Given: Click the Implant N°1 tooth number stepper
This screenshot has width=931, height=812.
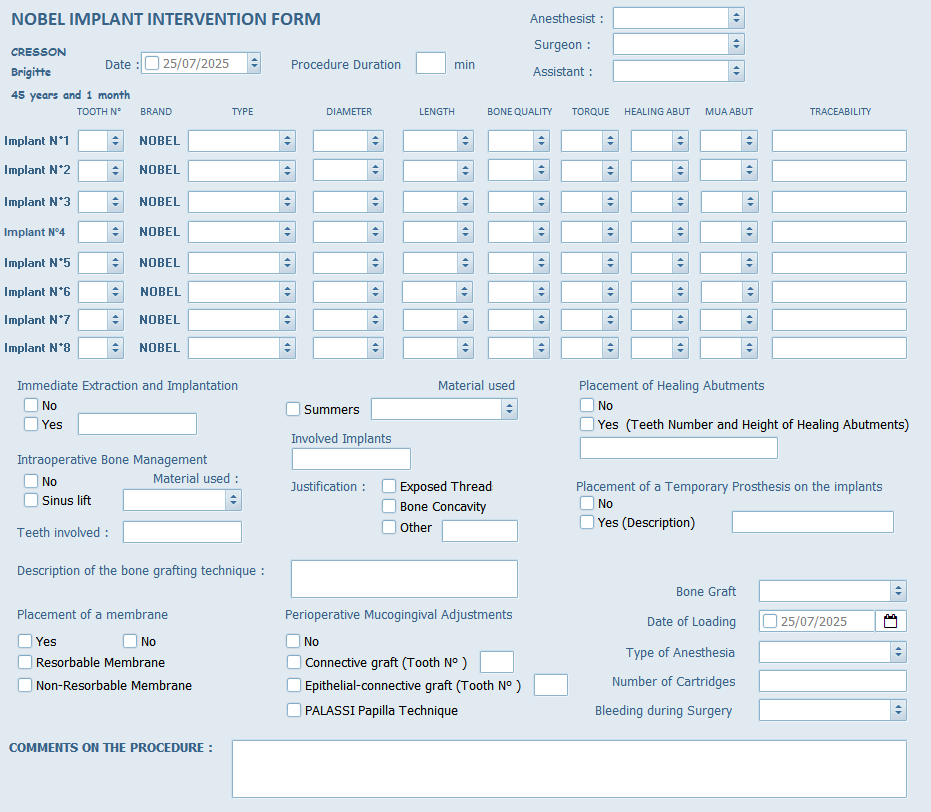Looking at the screenshot, I should point(115,141).
